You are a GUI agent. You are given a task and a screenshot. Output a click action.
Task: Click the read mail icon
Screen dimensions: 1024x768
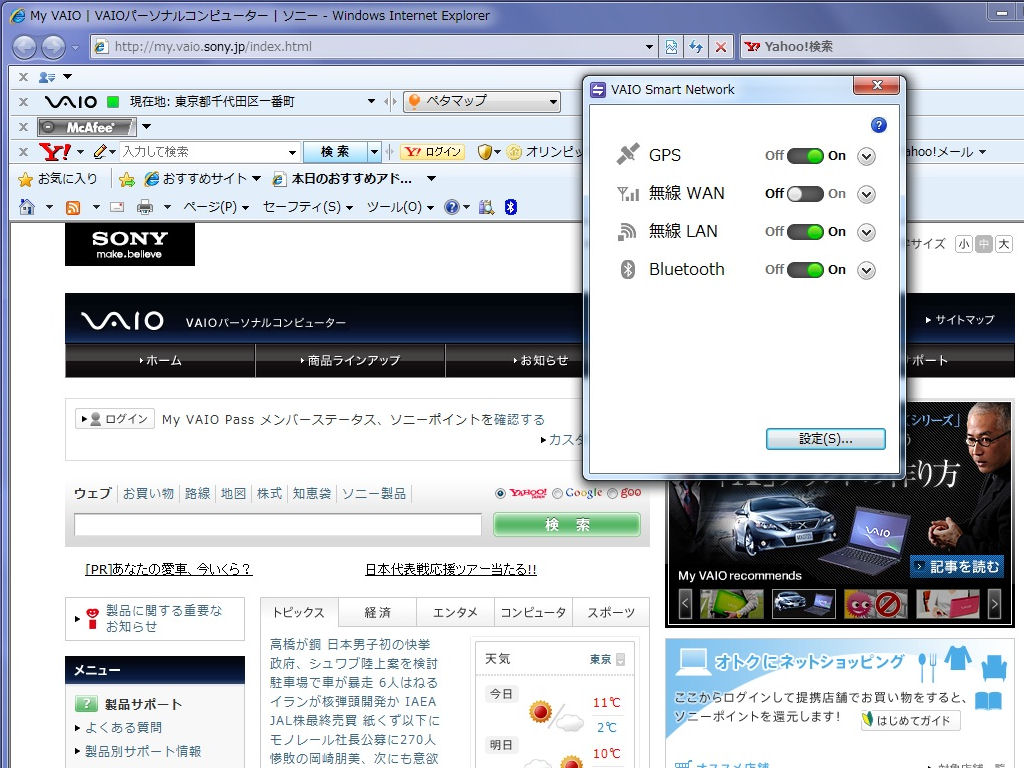(x=117, y=207)
